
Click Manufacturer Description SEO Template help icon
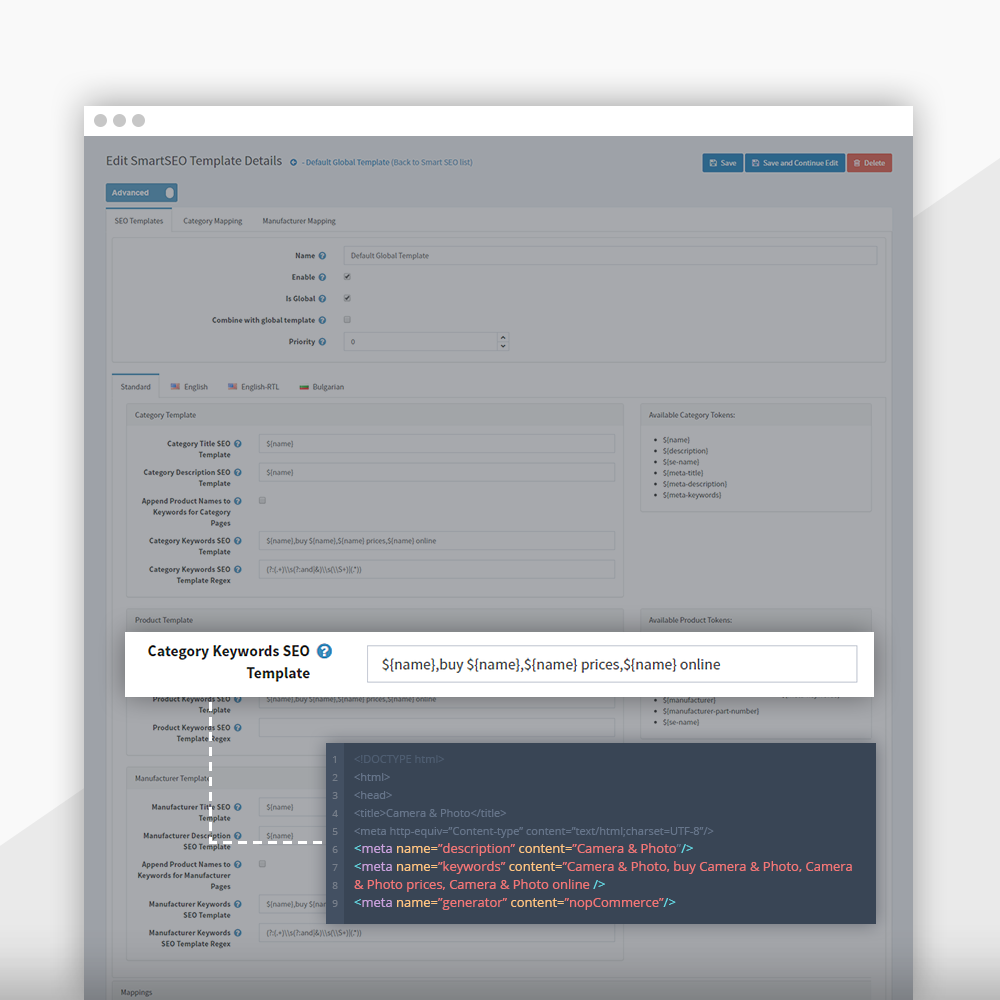pyautogui.click(x=237, y=836)
